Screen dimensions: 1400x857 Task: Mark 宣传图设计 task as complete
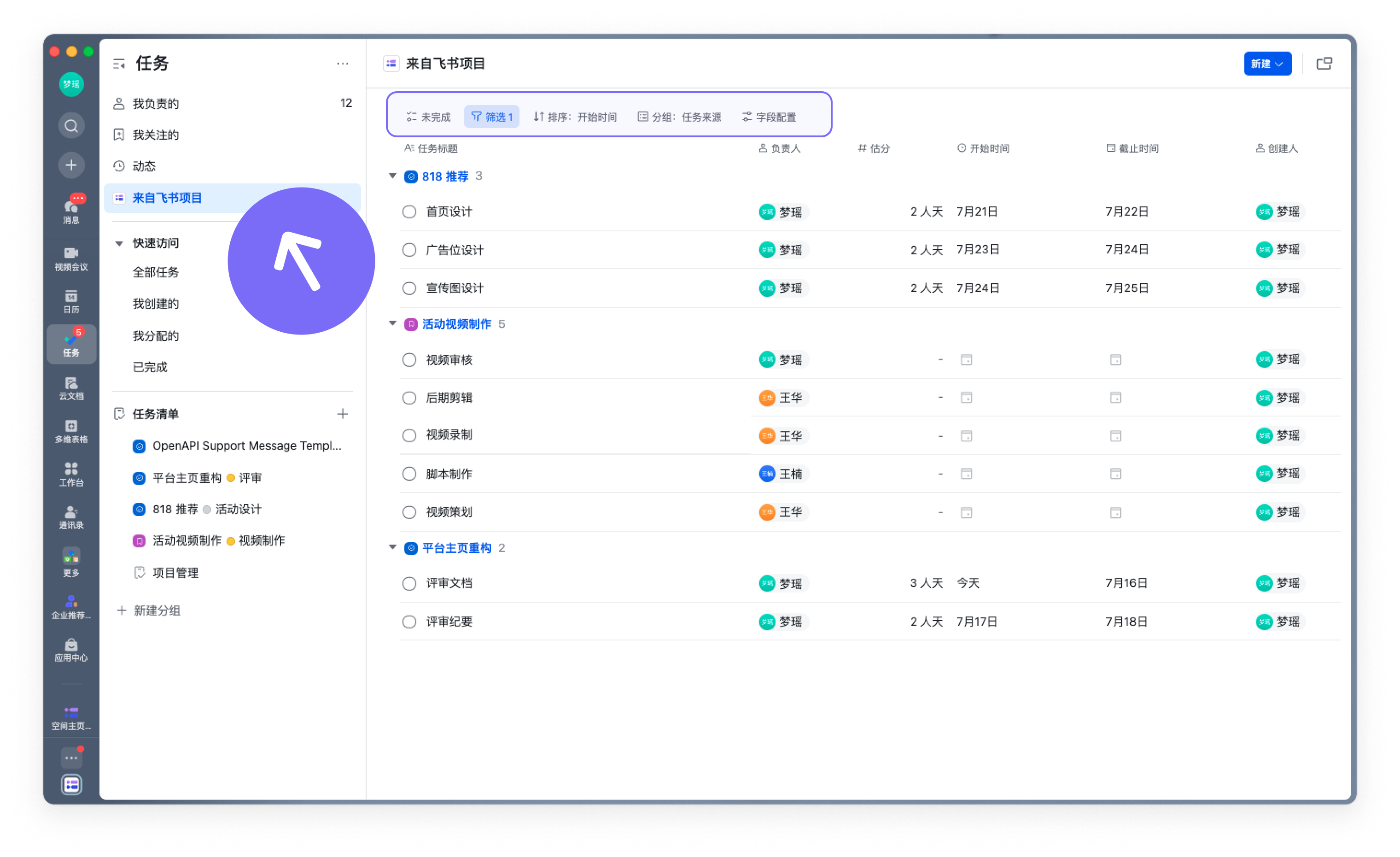[409, 288]
